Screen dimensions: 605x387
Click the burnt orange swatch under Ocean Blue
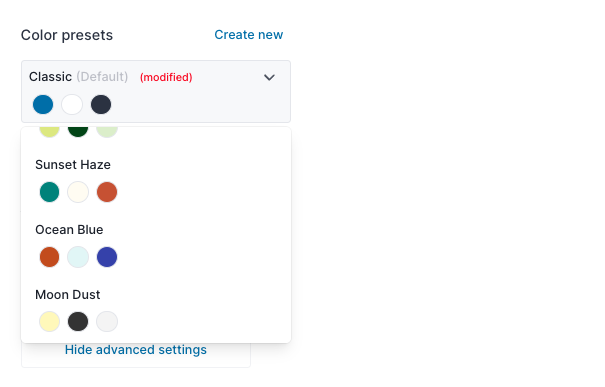tap(49, 257)
